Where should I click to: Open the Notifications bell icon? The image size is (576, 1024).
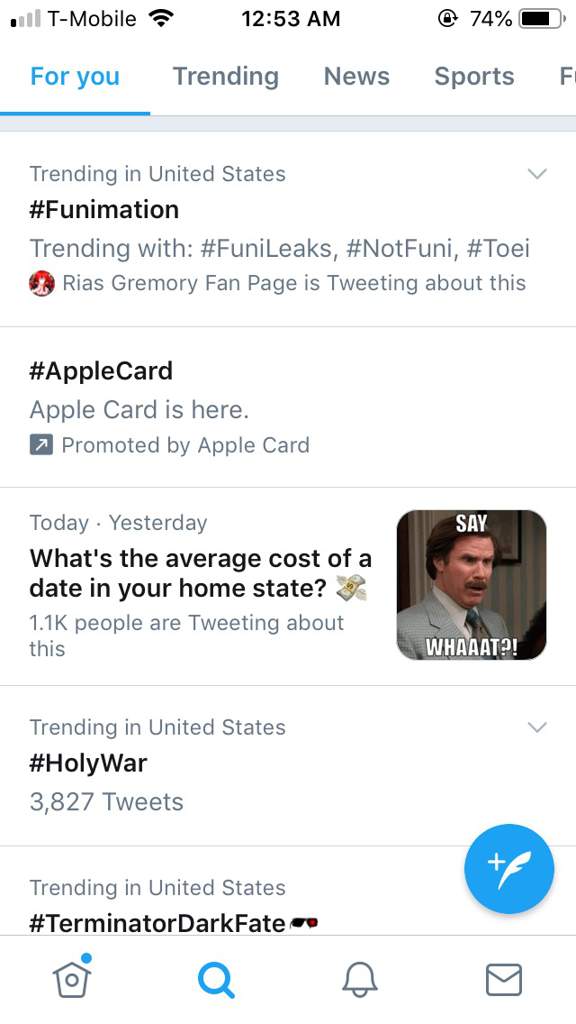pyautogui.click(x=360, y=980)
